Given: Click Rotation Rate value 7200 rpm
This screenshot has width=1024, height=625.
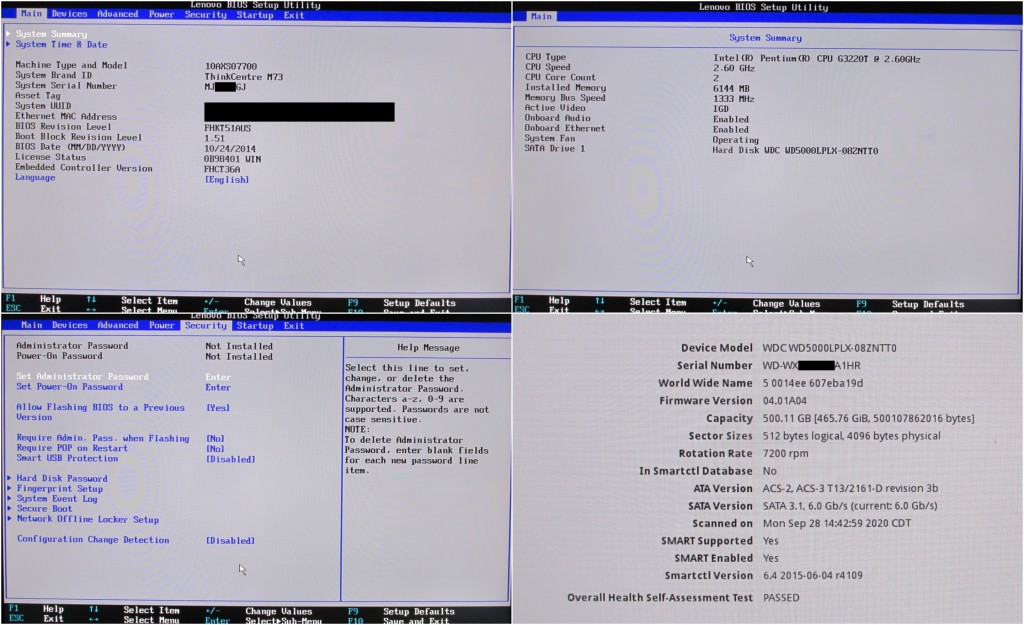Looking at the screenshot, I should point(785,453).
